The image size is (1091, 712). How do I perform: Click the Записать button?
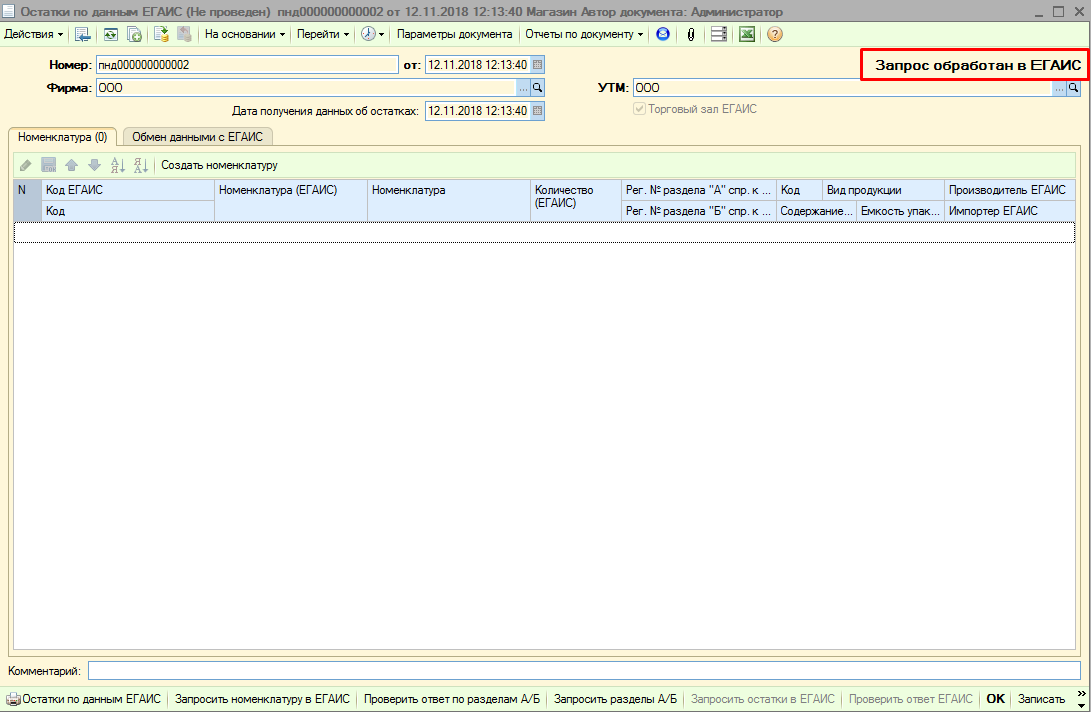(1042, 699)
